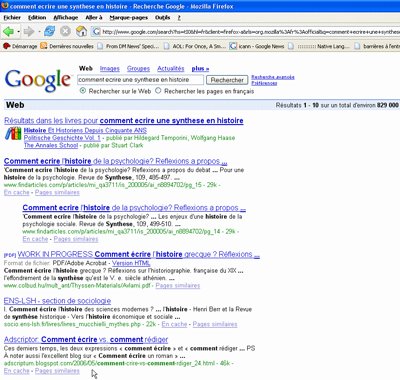Screen dimensions: 400x380
Task: Open the Démarrage bookmark
Action: [20, 46]
